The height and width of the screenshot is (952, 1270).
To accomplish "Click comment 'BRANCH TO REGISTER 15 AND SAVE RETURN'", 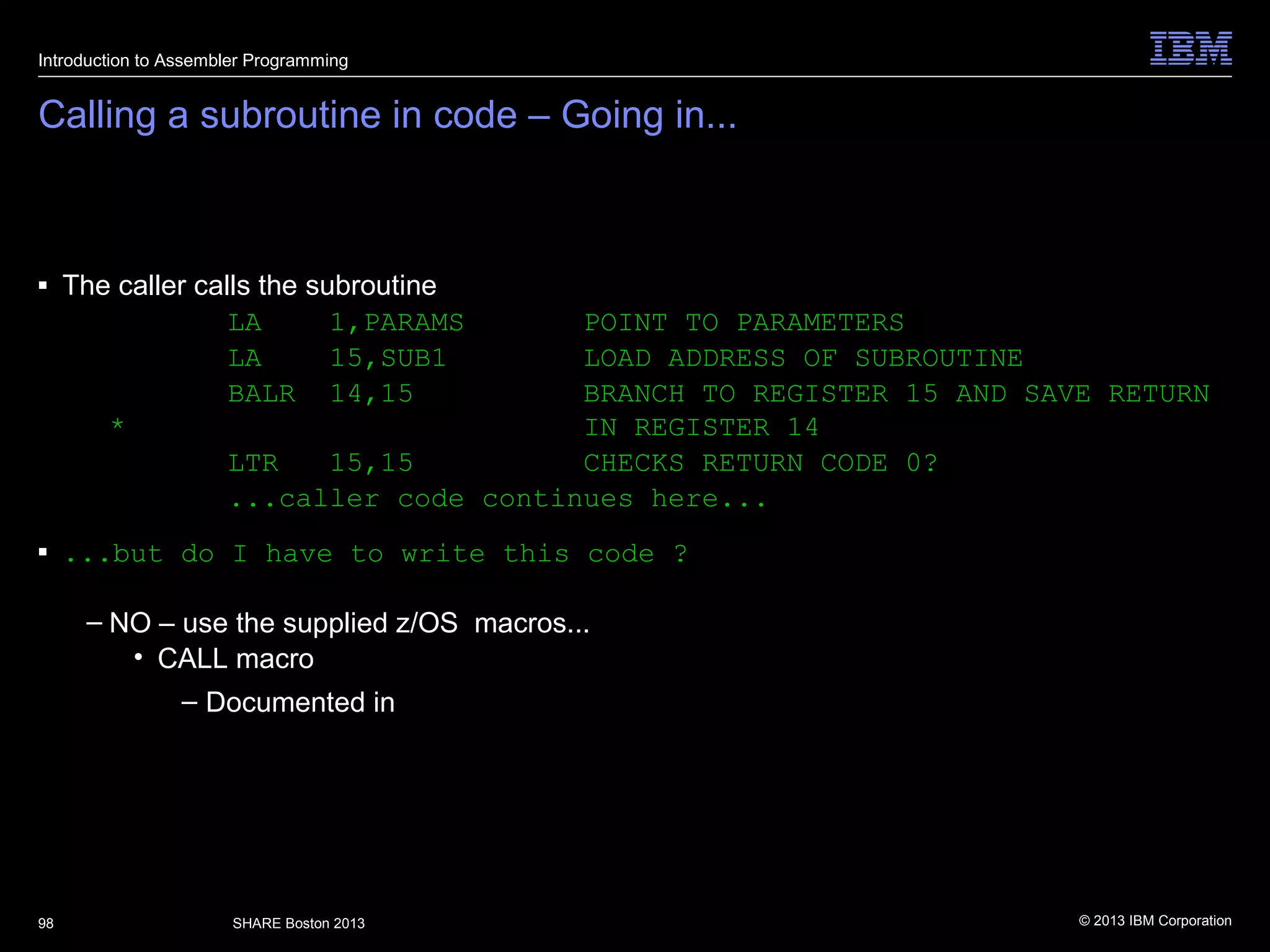I will (897, 394).
